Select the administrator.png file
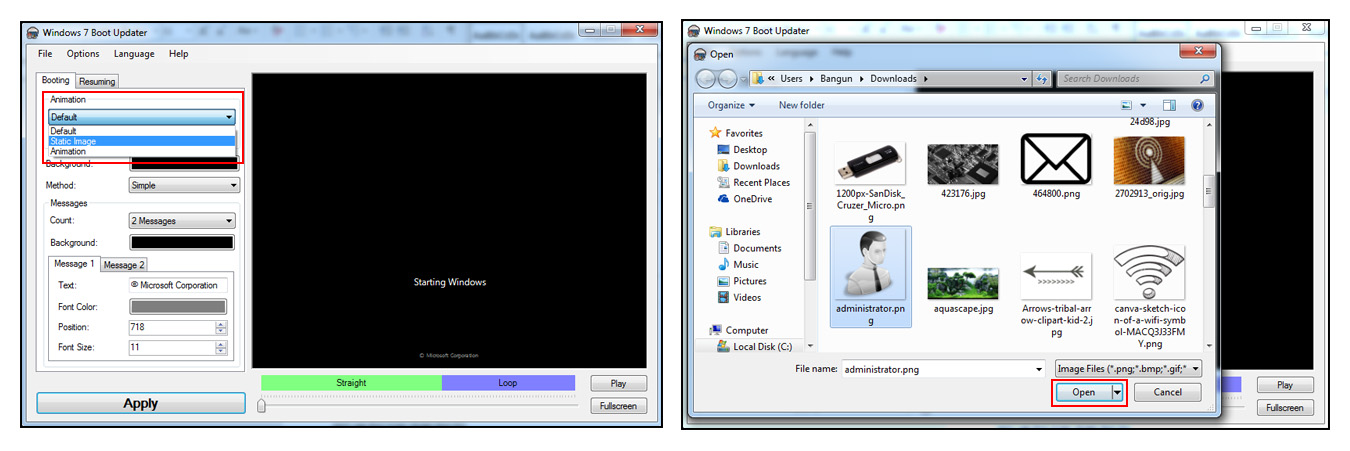Image resolution: width=1350 pixels, height=451 pixels. point(870,277)
